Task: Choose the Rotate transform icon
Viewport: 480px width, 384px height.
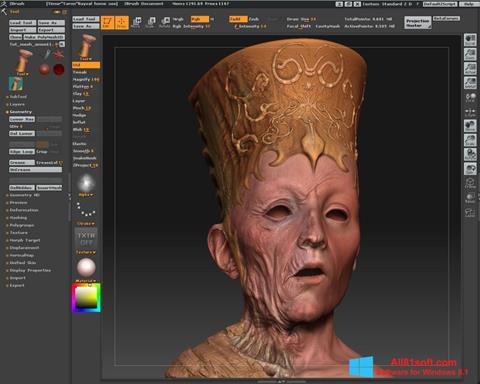Action: click(165, 22)
